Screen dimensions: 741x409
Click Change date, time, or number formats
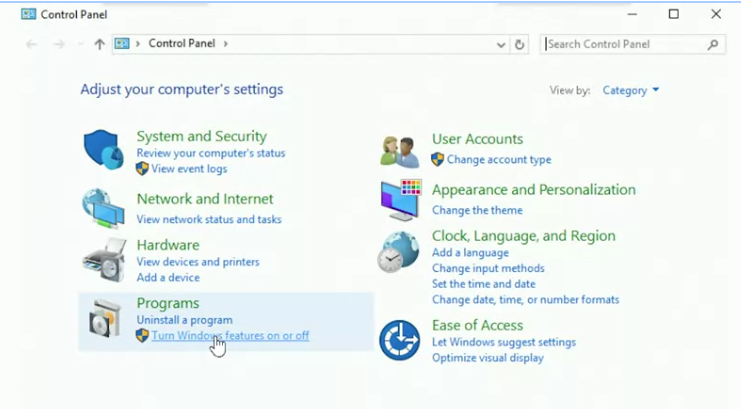pyautogui.click(x=526, y=300)
